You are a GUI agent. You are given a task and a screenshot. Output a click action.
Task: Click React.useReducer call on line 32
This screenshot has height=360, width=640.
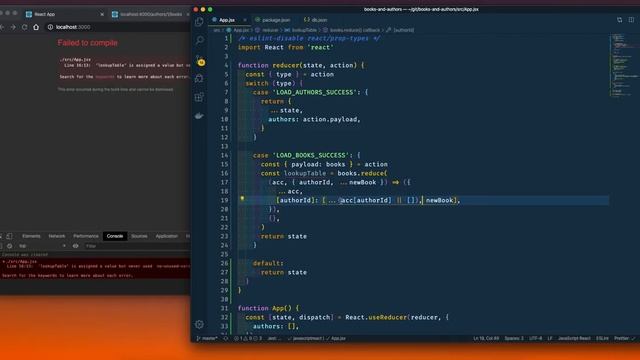(x=376, y=317)
